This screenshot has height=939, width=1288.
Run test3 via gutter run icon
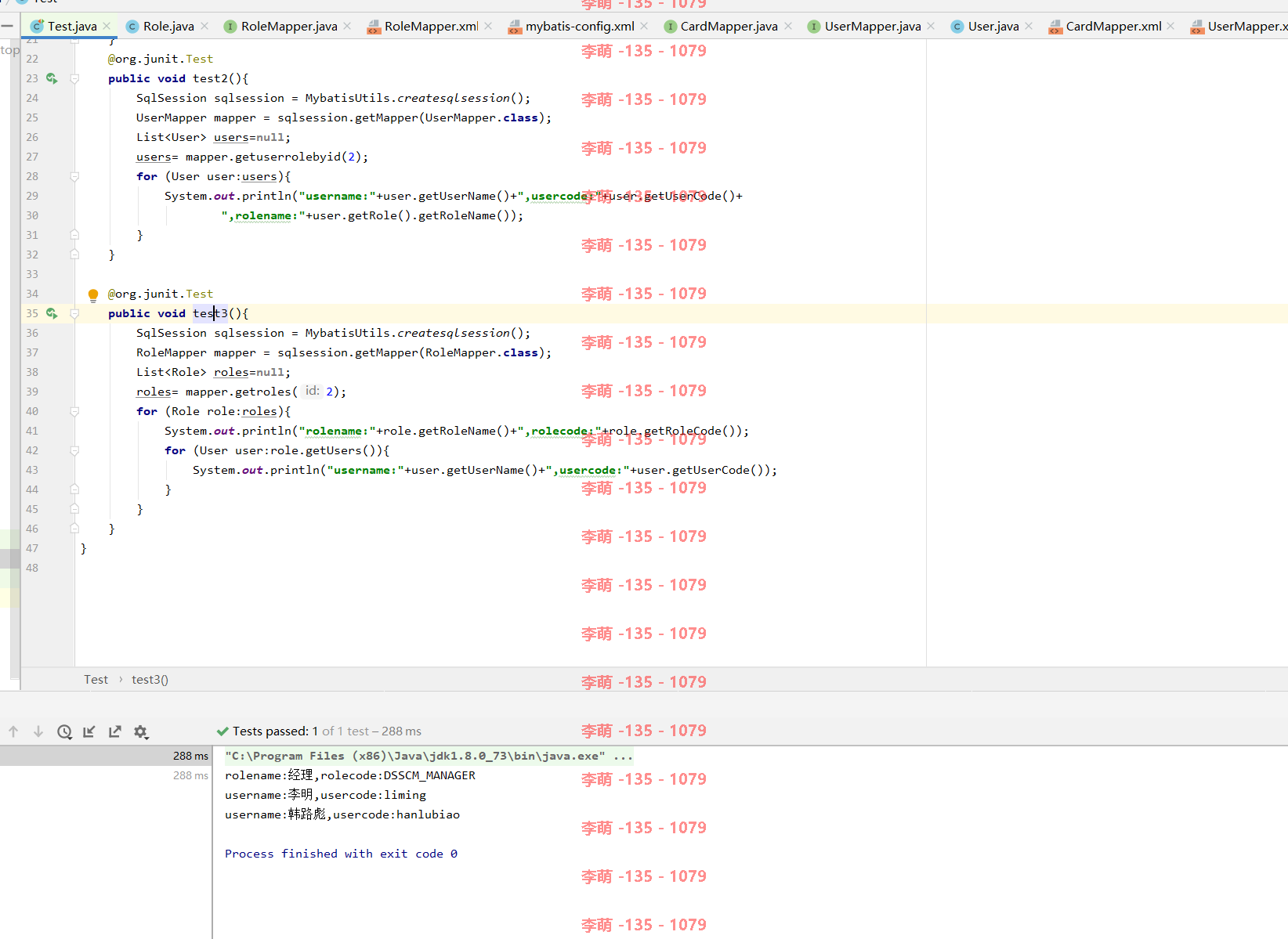tap(52, 313)
